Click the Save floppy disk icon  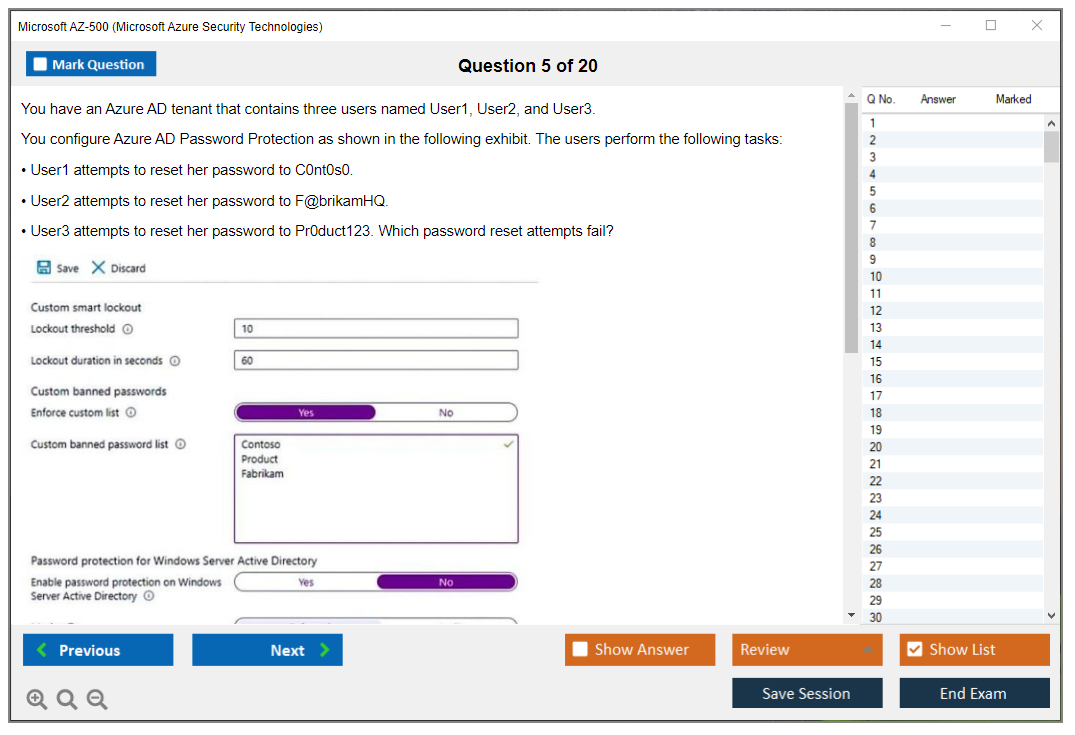click(x=44, y=268)
